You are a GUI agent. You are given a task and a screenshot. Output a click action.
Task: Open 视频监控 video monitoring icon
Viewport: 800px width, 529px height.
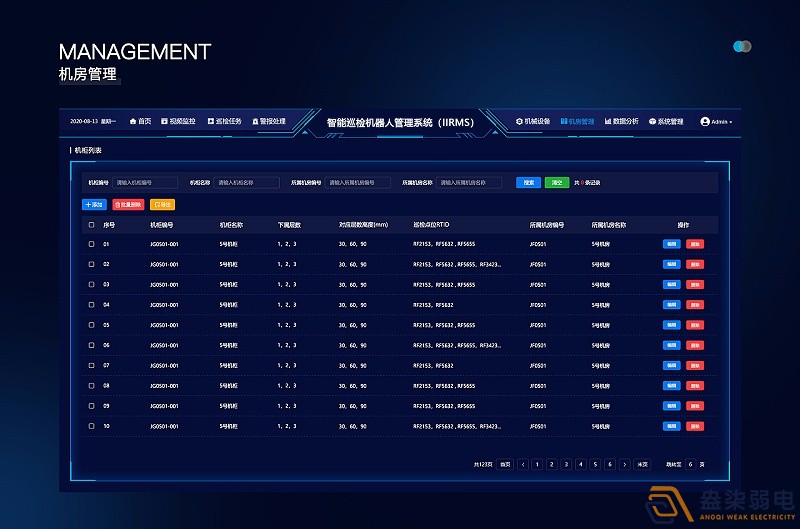coord(164,121)
